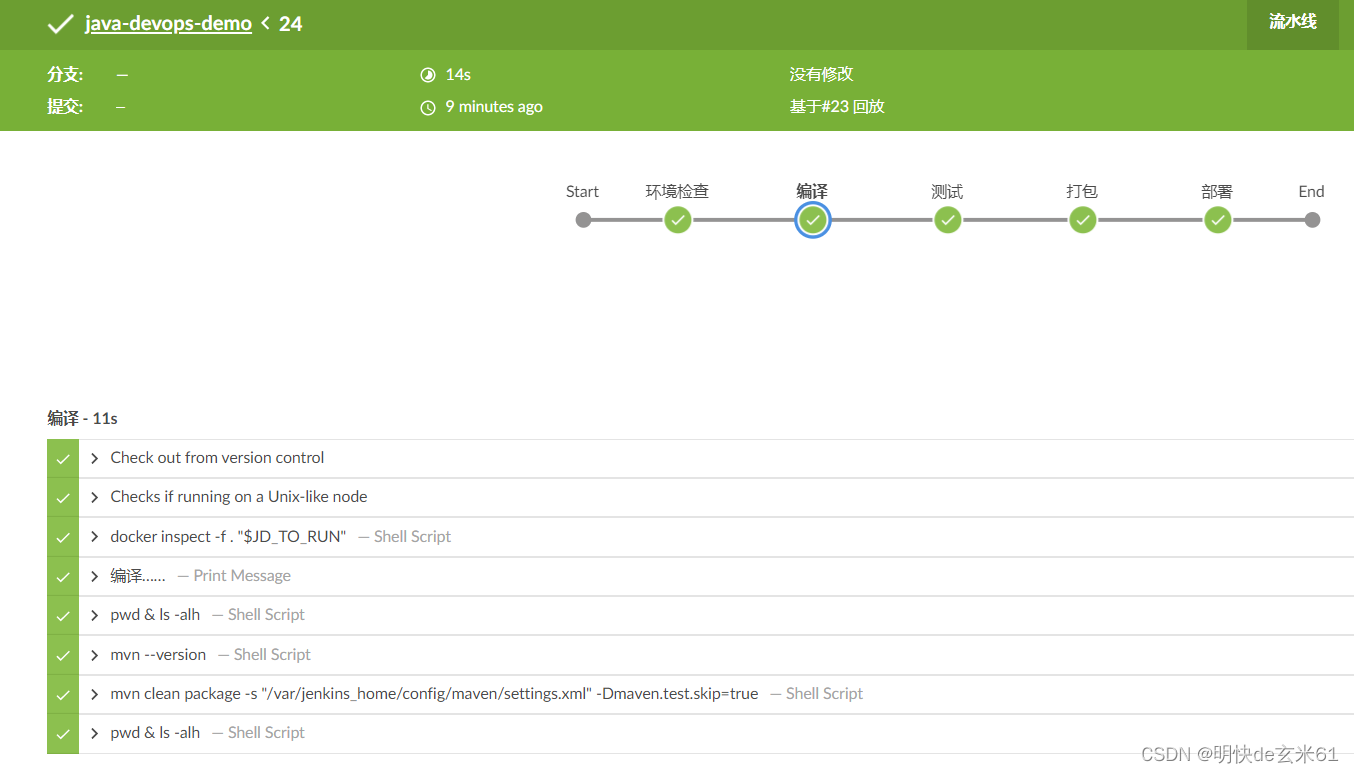Click the End node of the pipeline
The width and height of the screenshot is (1354, 773).
pos(1312,220)
